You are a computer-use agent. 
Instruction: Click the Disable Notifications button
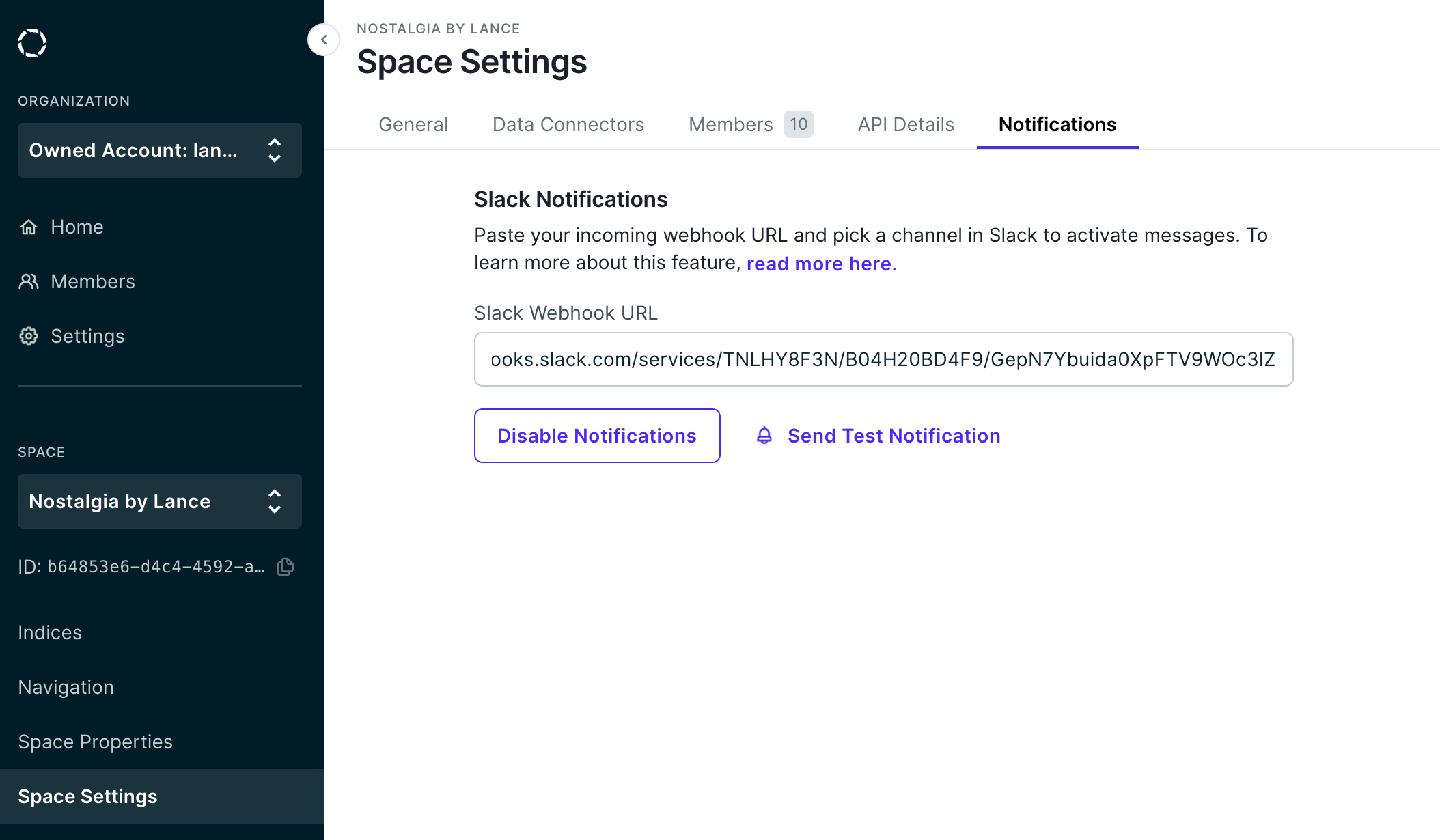tap(597, 436)
